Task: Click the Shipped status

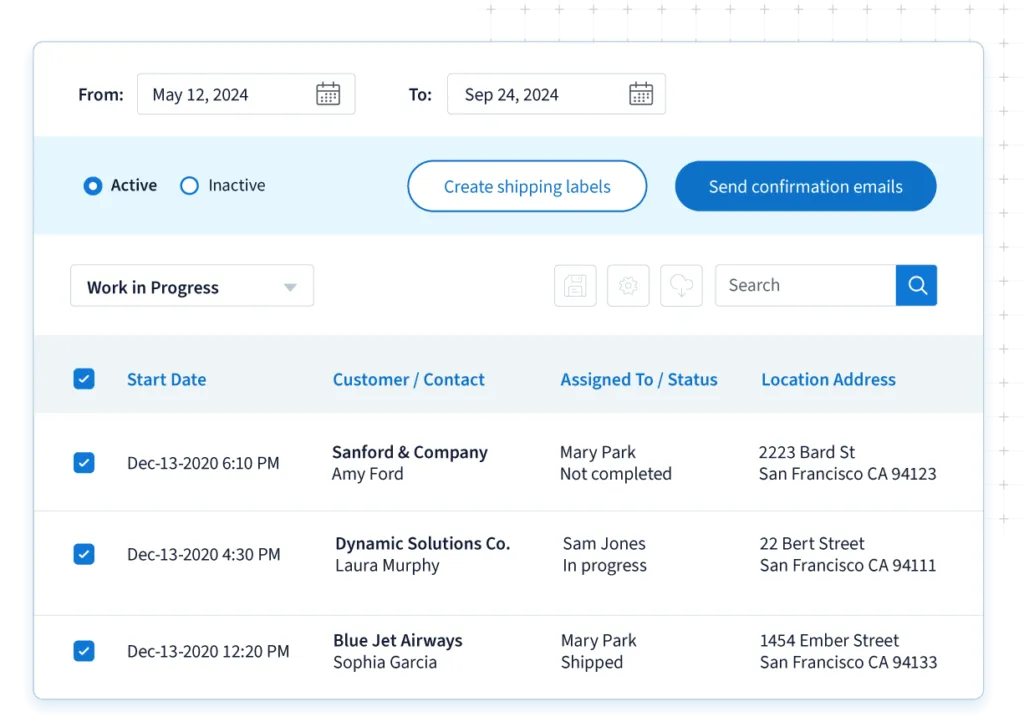Action: point(592,662)
